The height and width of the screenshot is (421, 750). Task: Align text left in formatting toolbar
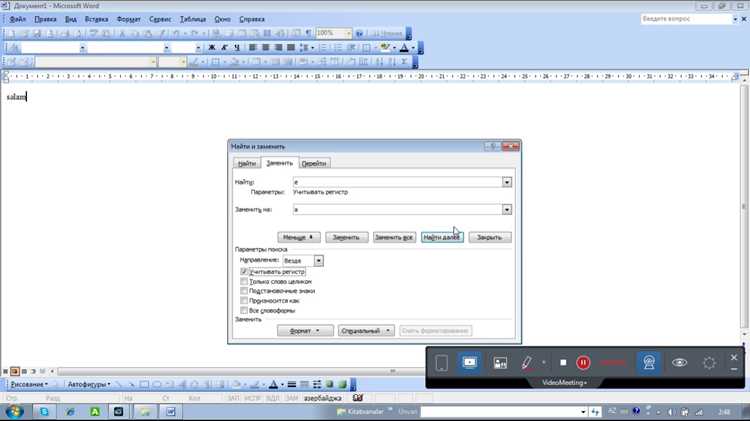tap(253, 47)
